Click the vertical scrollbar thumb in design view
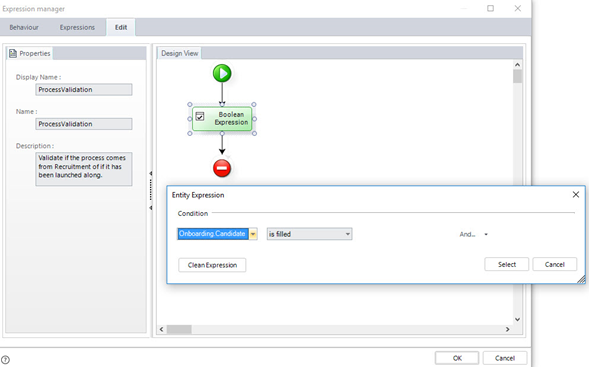This screenshot has height=367, width=589. pyautogui.click(x=517, y=76)
